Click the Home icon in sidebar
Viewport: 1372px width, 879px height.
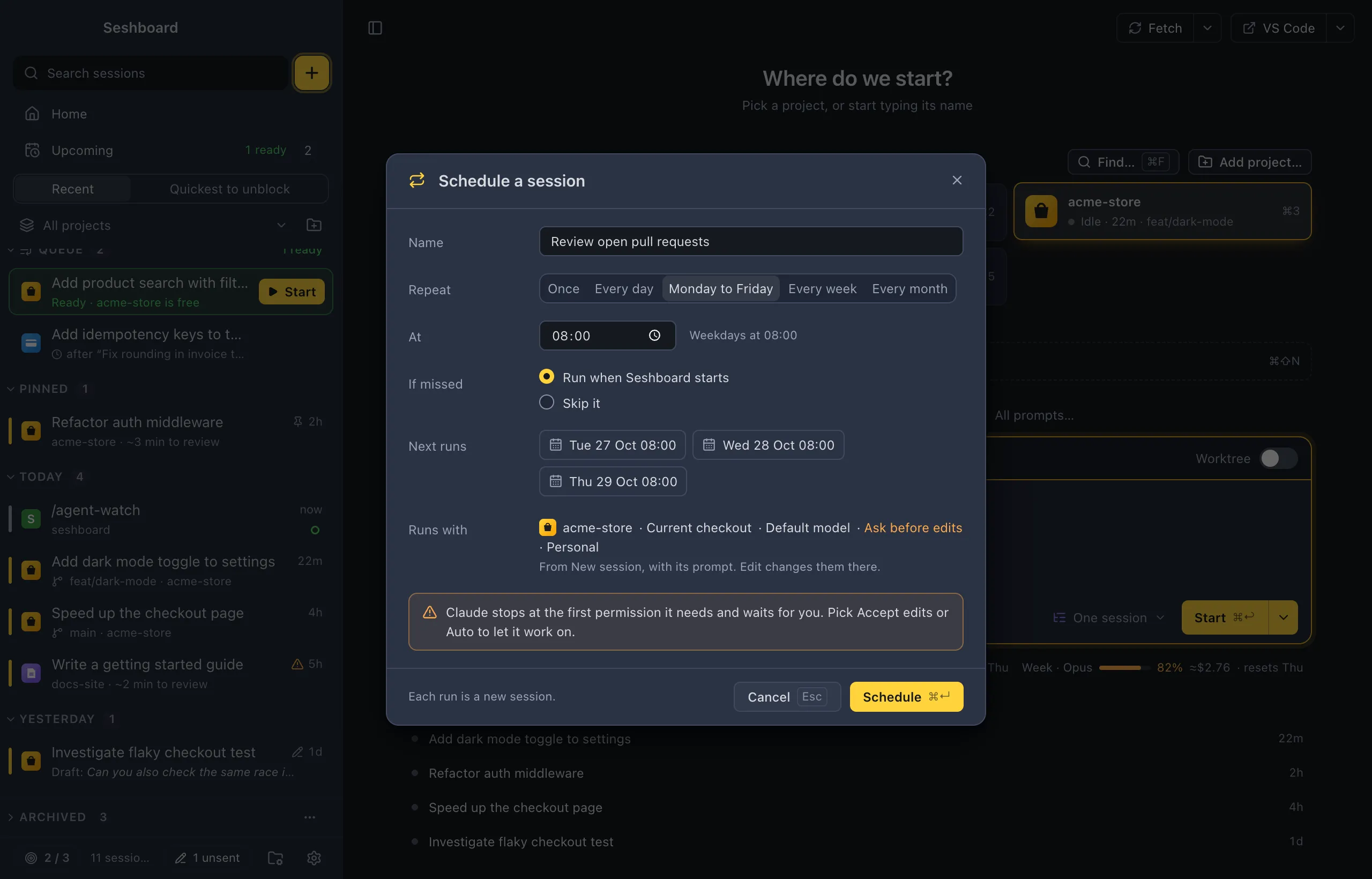(x=32, y=114)
